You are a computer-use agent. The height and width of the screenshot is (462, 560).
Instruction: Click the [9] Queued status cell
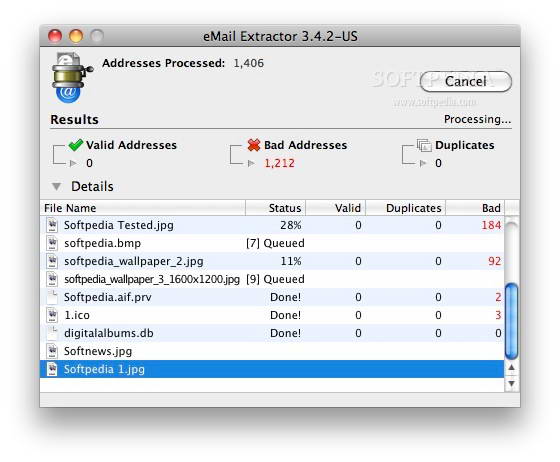pos(275,279)
